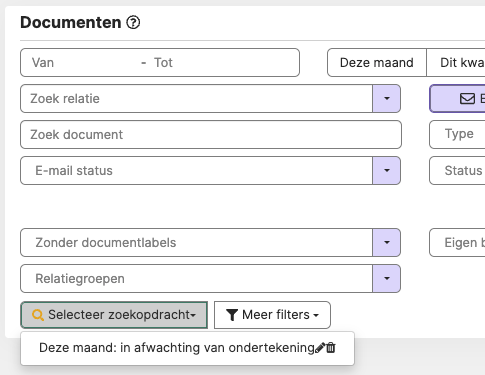Expand the Zoek relatie dropdown arrow
The image size is (485, 375).
click(387, 99)
